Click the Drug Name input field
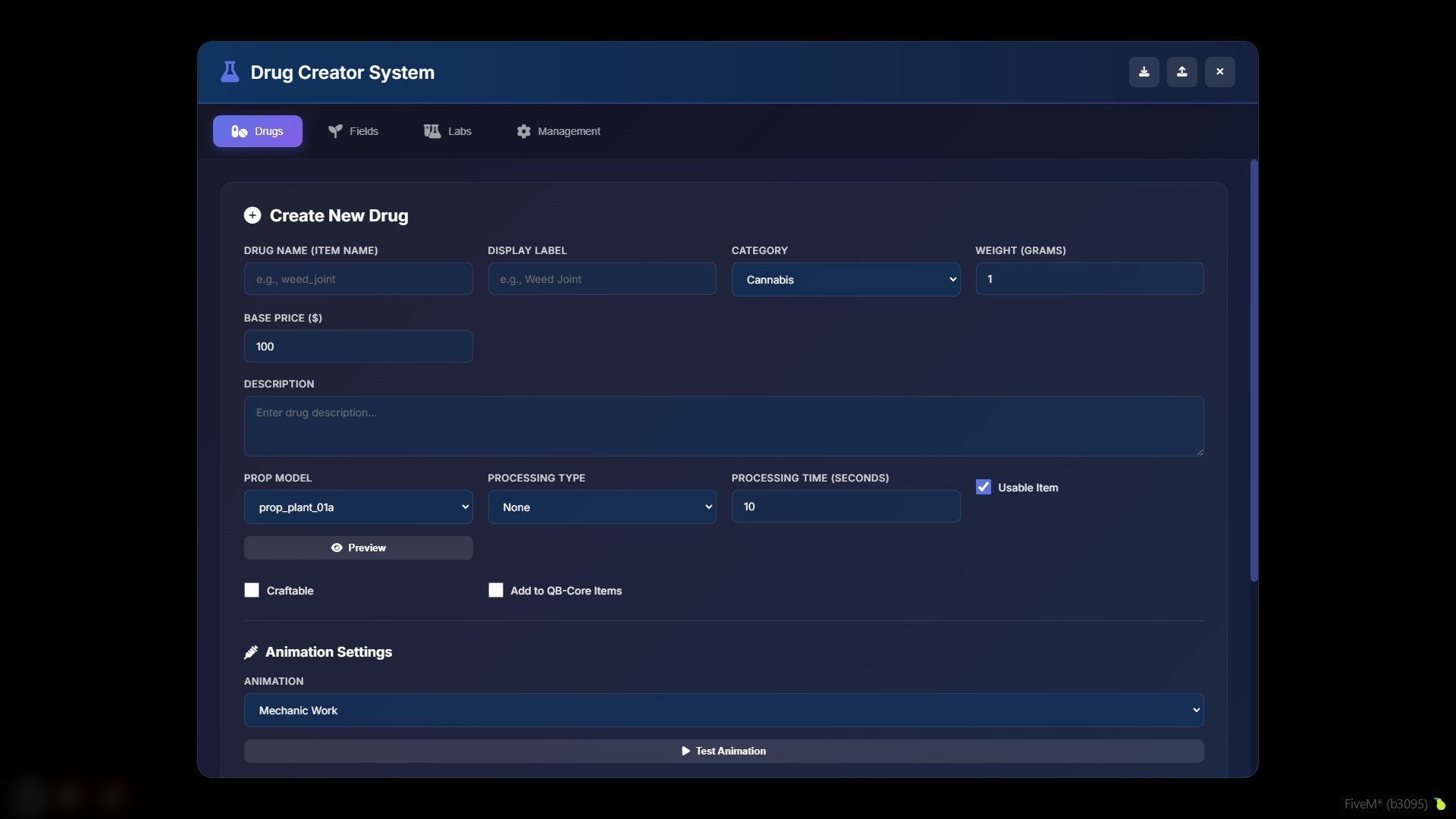1456x819 pixels. [x=358, y=279]
